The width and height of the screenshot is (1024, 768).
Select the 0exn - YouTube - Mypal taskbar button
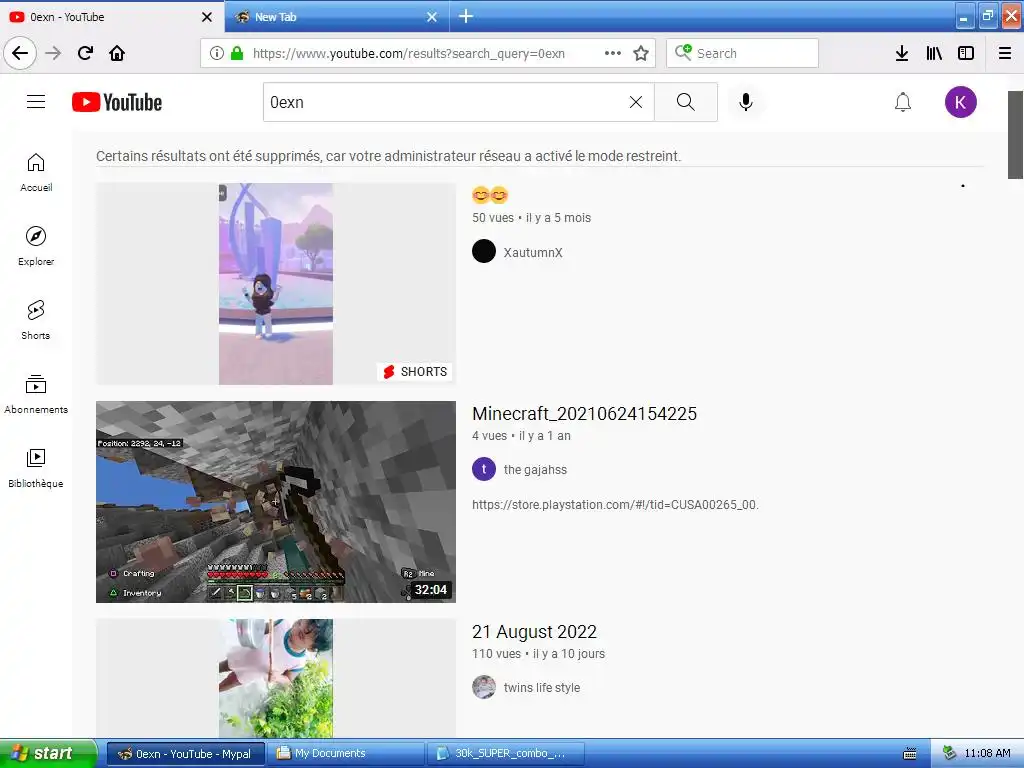[x=185, y=754]
